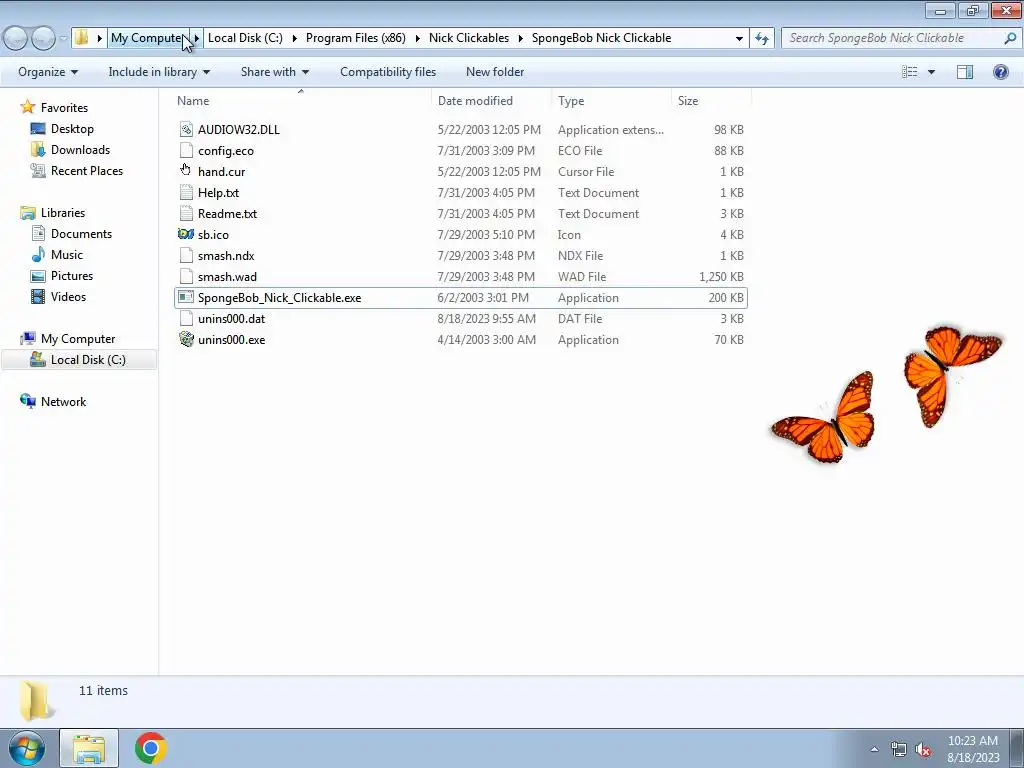Click the network tray icon

click(x=899, y=750)
